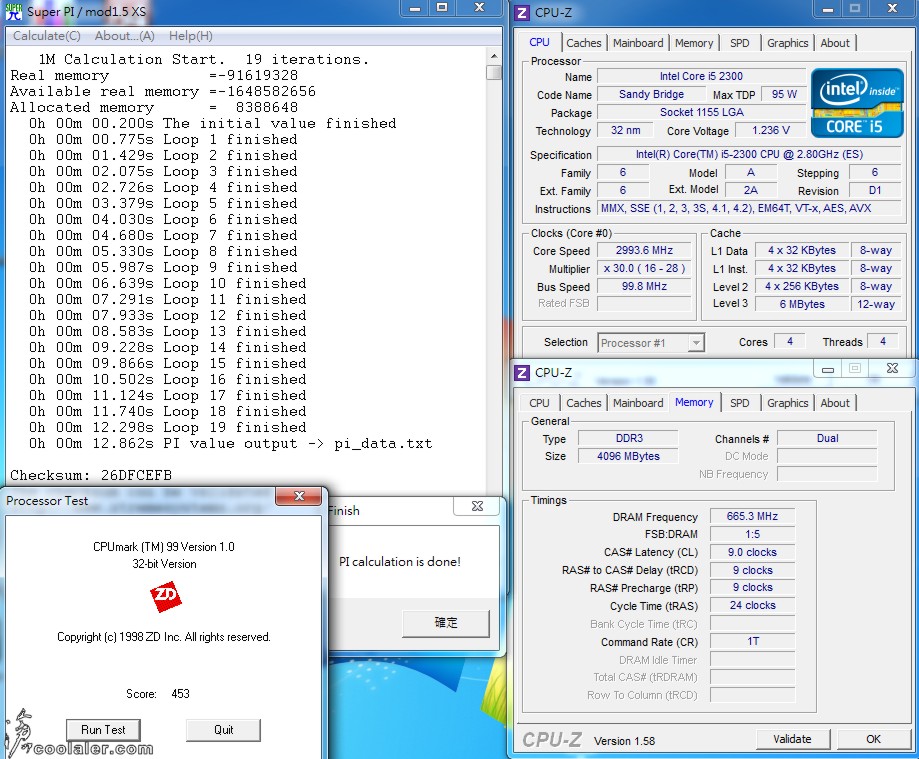Image resolution: width=919 pixels, height=759 pixels.
Task: Click the 'The initial value finished' line
Action: (213, 123)
